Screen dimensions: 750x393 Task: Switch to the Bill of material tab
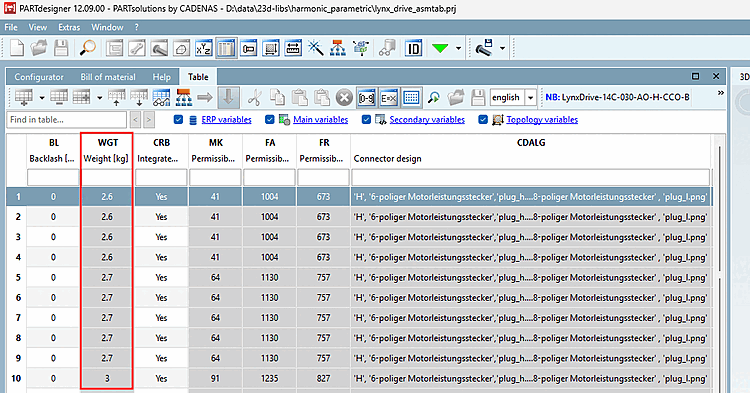pyautogui.click(x=108, y=77)
